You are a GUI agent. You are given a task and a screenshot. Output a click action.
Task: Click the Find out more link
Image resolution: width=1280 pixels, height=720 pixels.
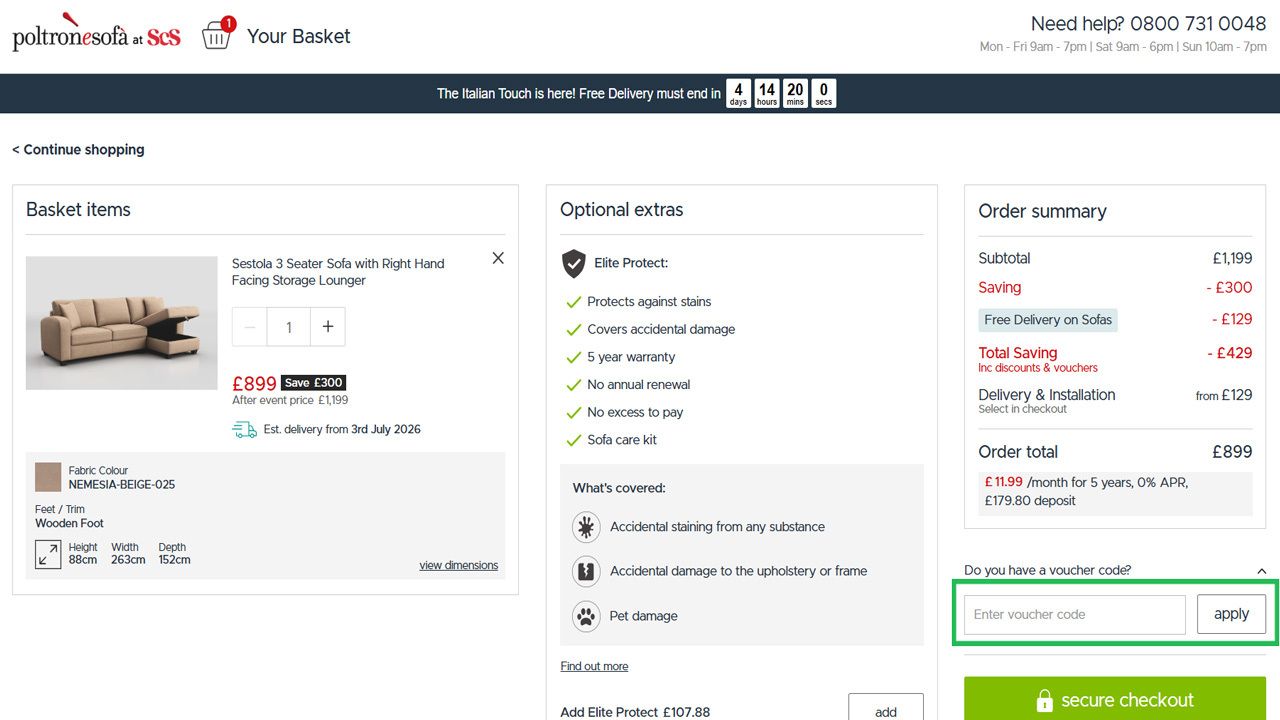[x=593, y=665]
